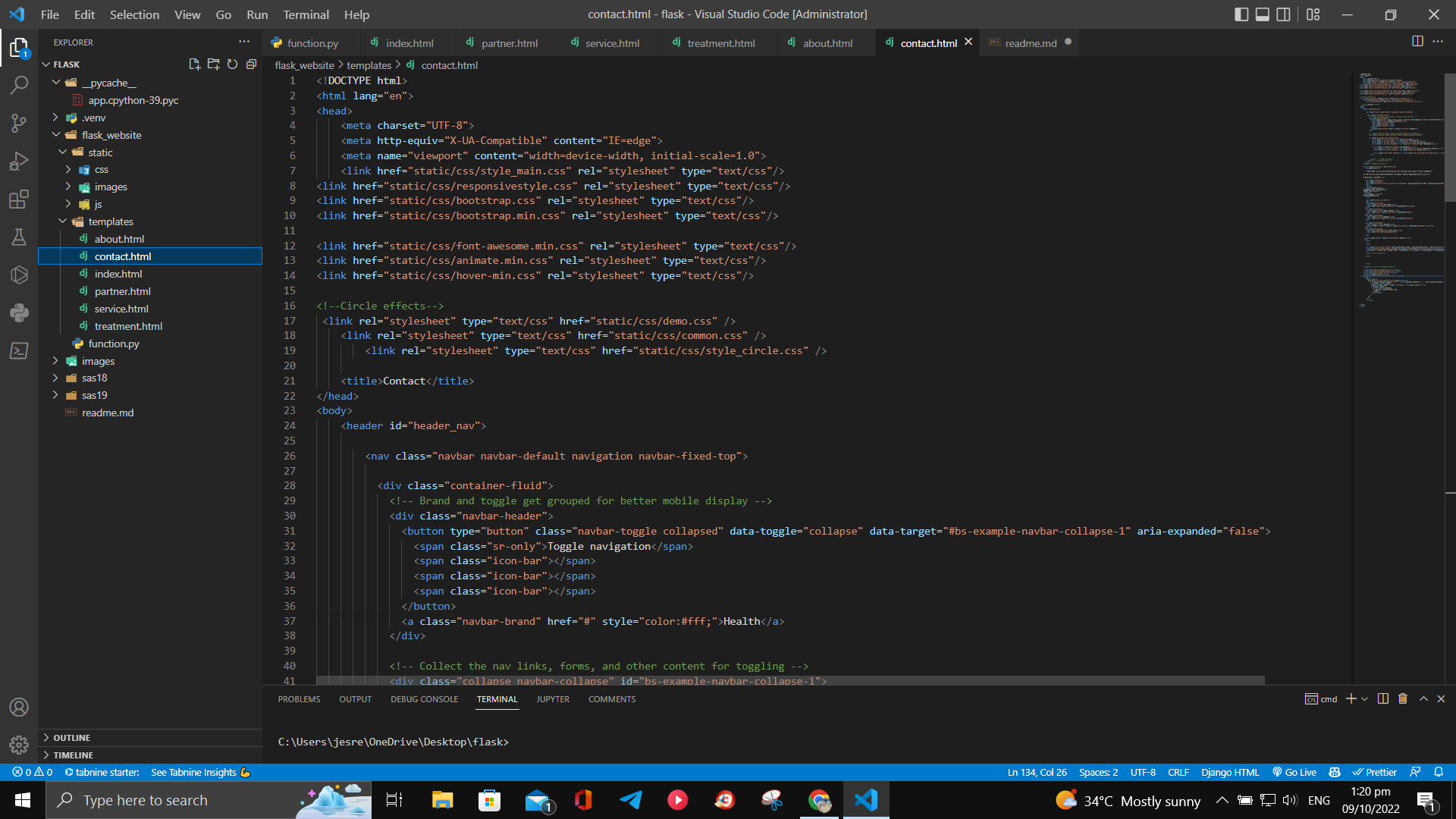Open Google Chrome from the taskbar
Viewport: 1456px width, 819px height.
coord(819,800)
